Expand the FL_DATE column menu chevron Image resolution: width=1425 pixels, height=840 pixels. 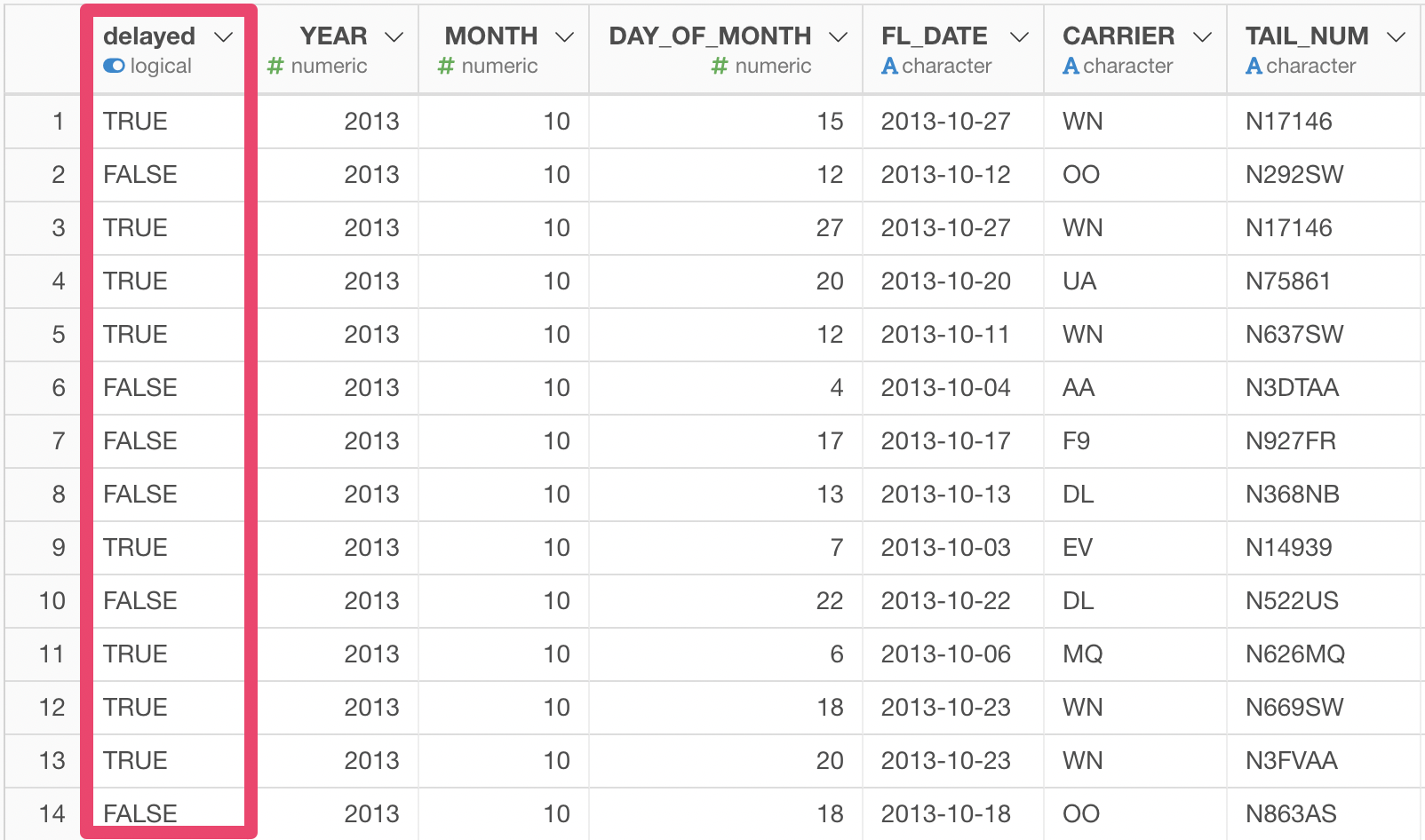(1020, 37)
